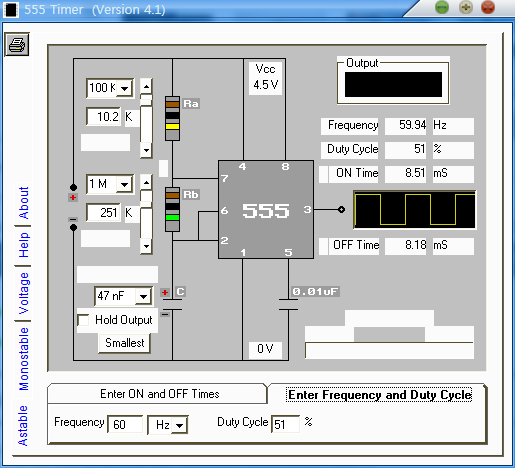Click the 59.94 frequency readout
The width and height of the screenshot is (515, 468).
(406, 126)
